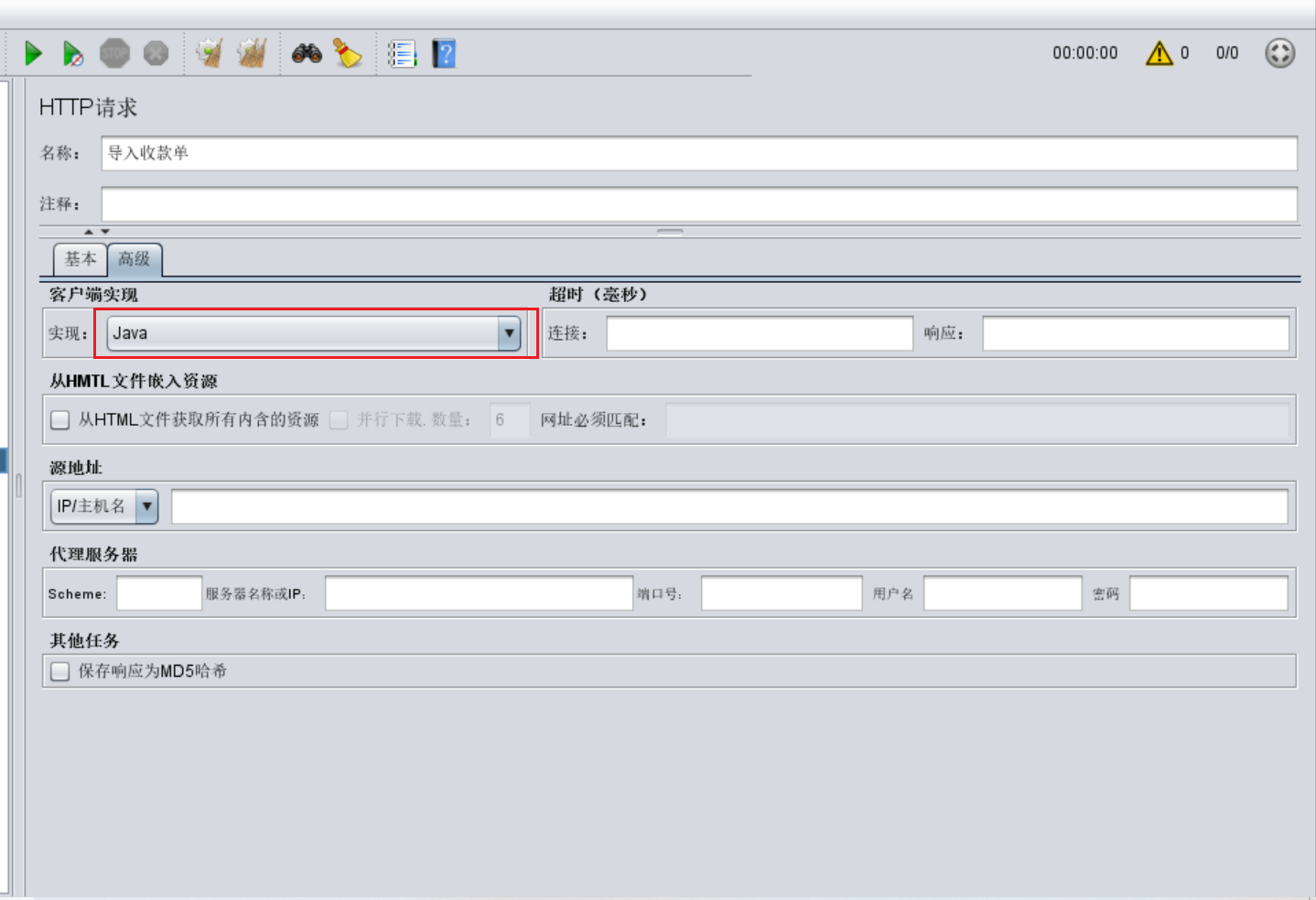Image resolution: width=1316 pixels, height=900 pixels.
Task: Click the greyed-out Shutdown X icon
Action: (156, 53)
